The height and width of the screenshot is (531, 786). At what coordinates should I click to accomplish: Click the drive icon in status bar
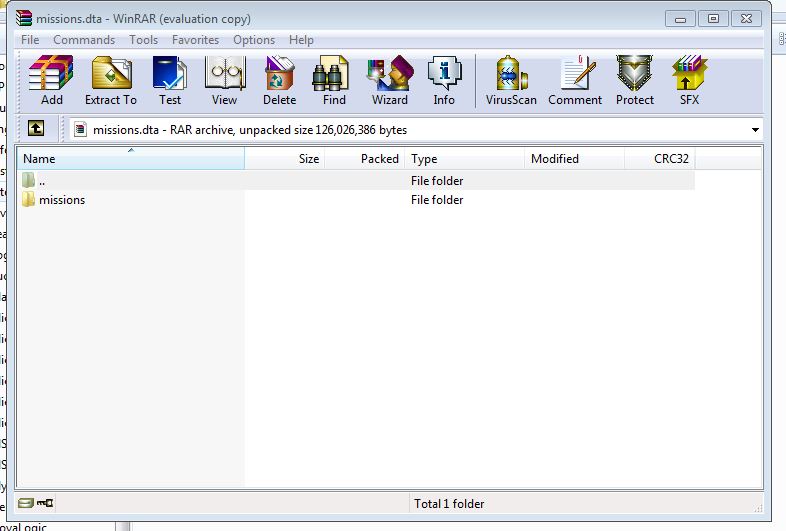tap(25, 502)
